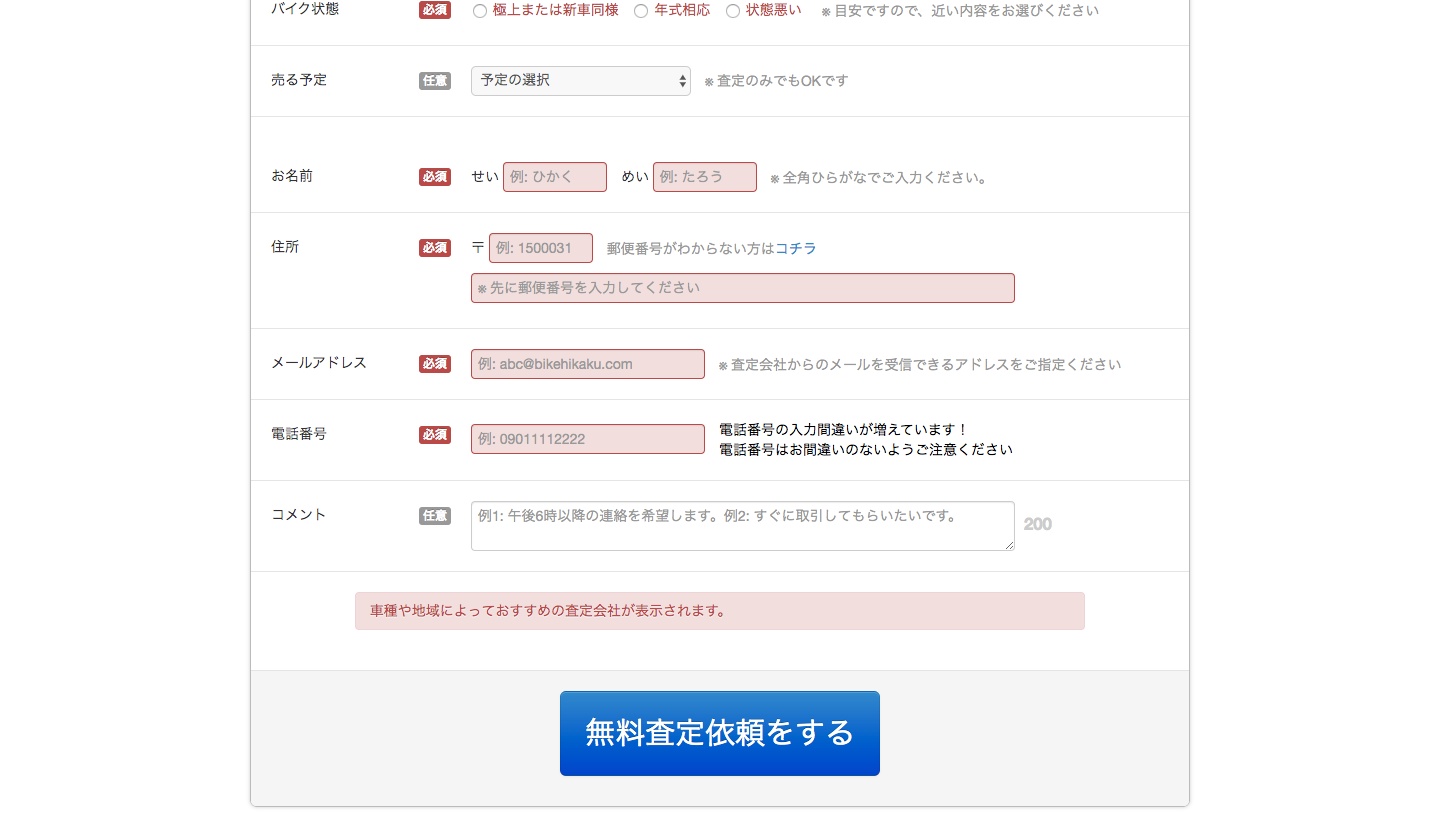Choose the 年式相応 bike condition option
1440x821 pixels.
point(641,11)
